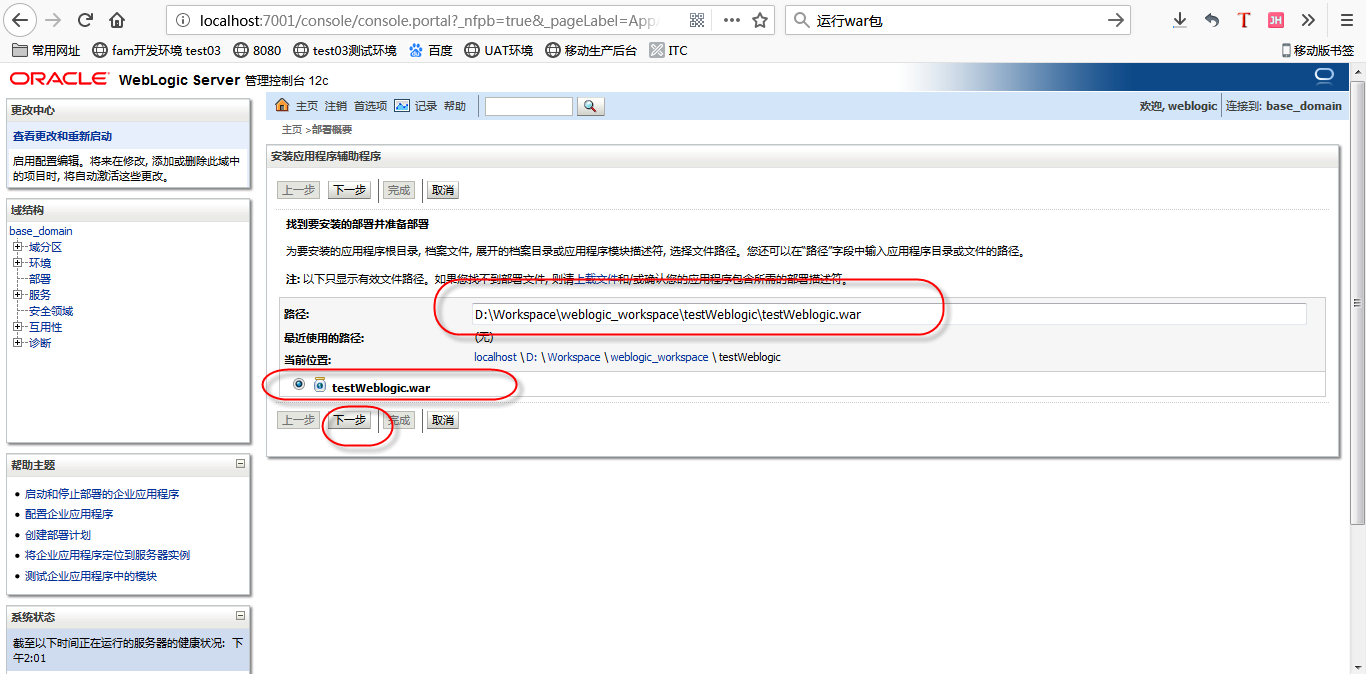The height and width of the screenshot is (674, 1366).
Task: Click weblogic_workspace in location path
Action: [x=659, y=357]
